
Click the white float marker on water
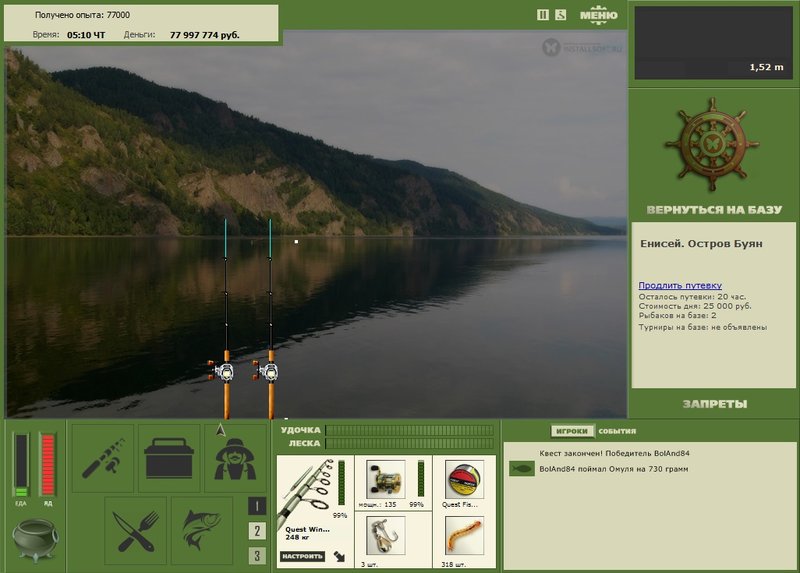(x=296, y=242)
